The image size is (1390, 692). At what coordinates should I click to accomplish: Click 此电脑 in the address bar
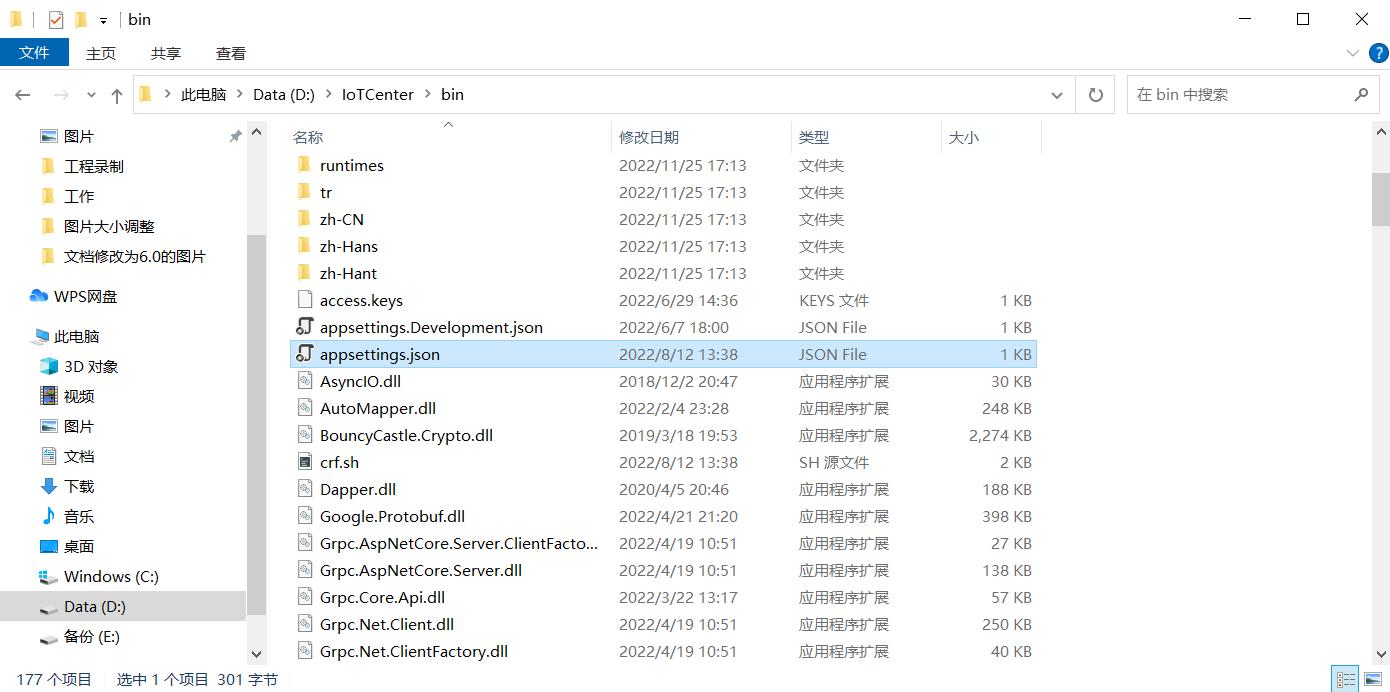203,95
